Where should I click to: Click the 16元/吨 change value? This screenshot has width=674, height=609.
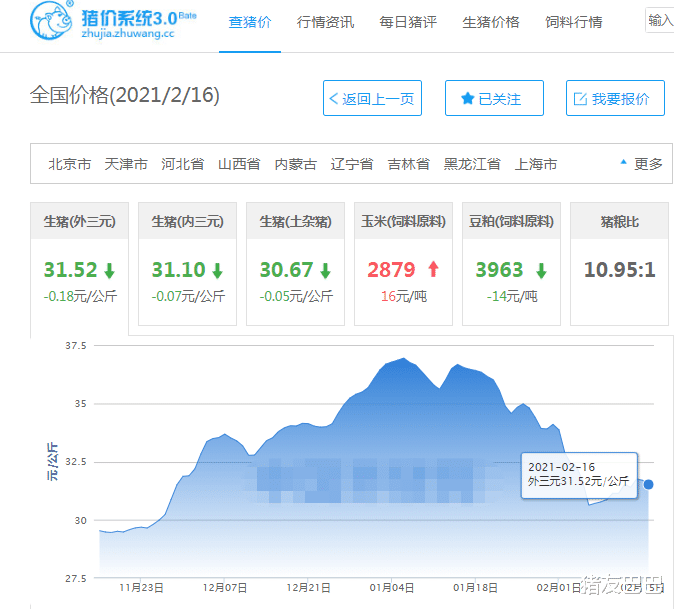pos(404,296)
